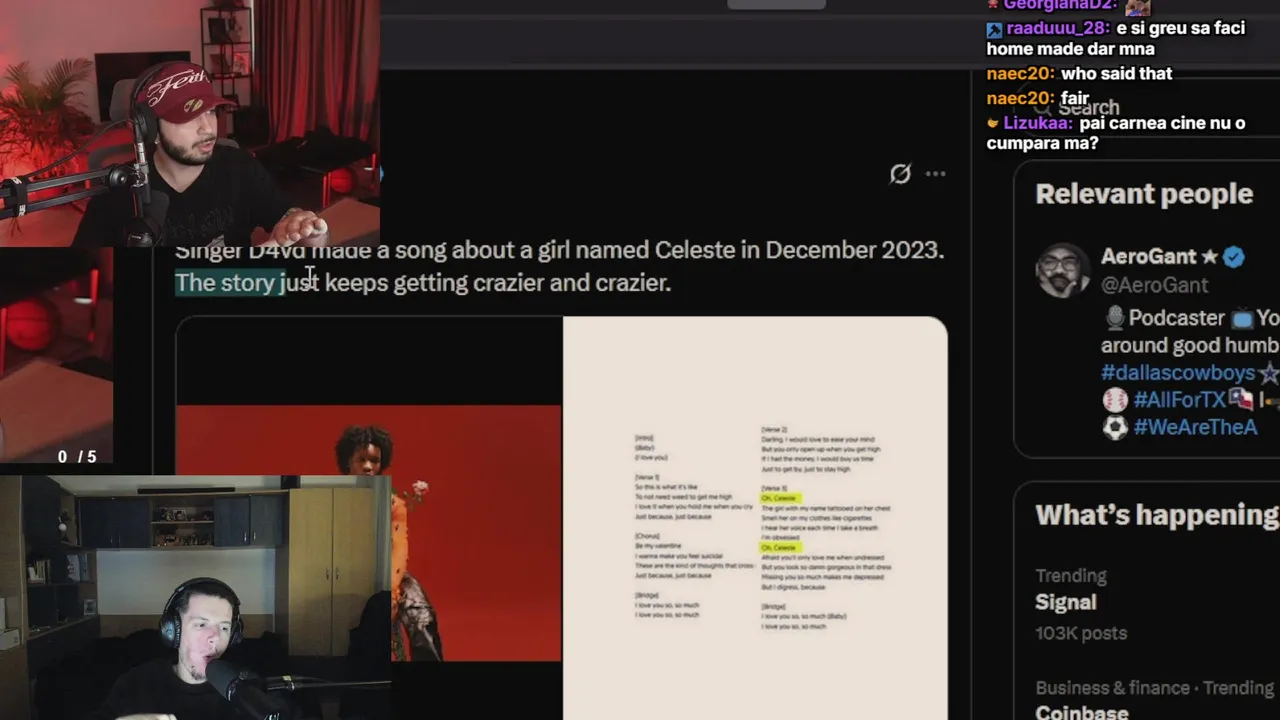This screenshot has height=720, width=1280.
Task: Click the 103K posts count text
Action: [1081, 633]
